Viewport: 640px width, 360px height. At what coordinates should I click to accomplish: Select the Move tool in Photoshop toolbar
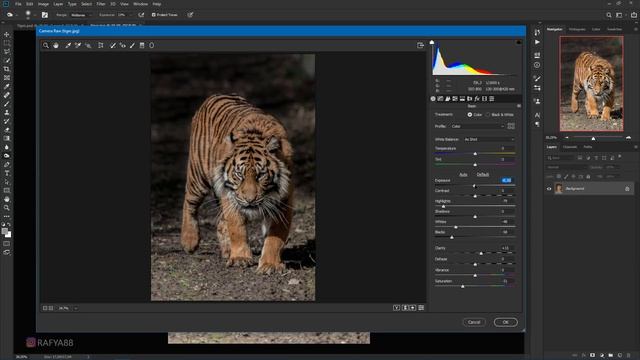(7, 35)
